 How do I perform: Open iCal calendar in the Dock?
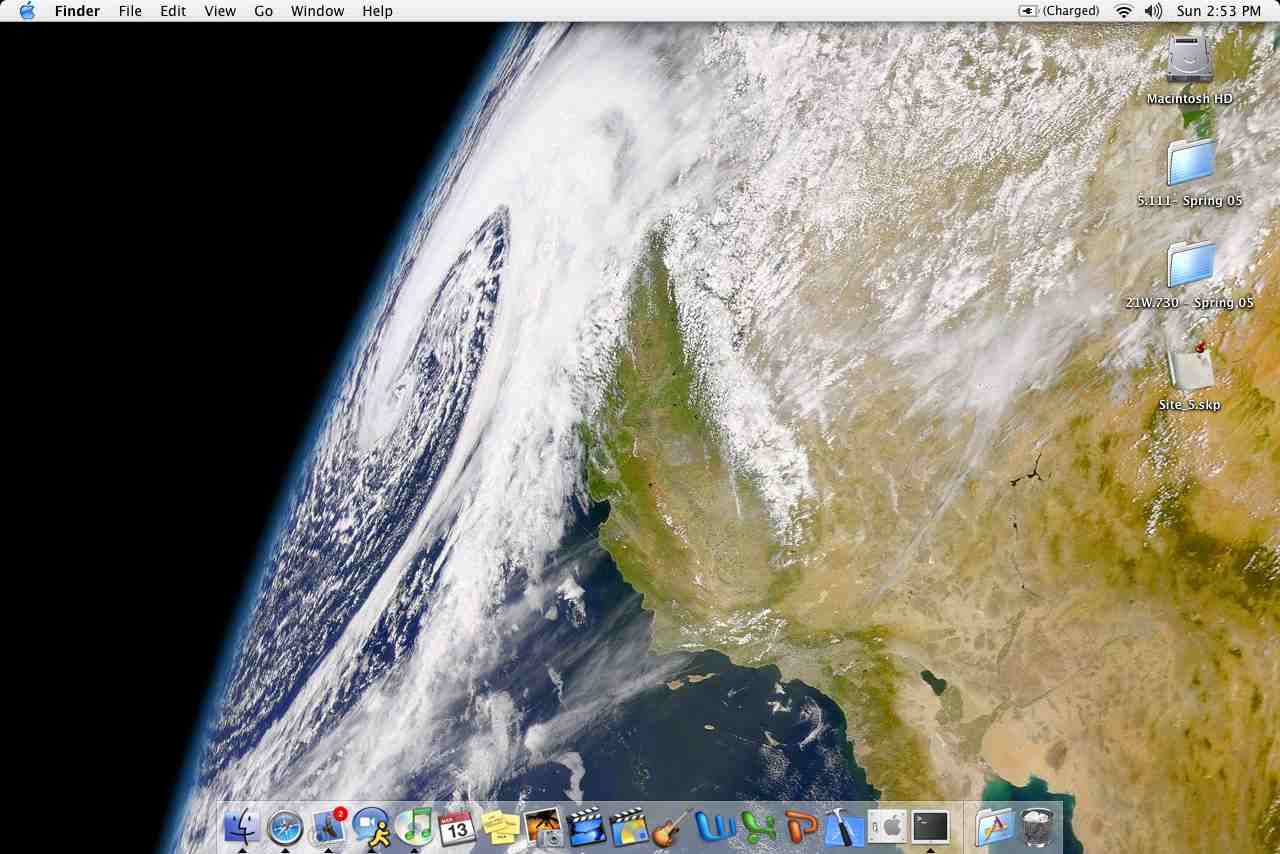point(457,827)
